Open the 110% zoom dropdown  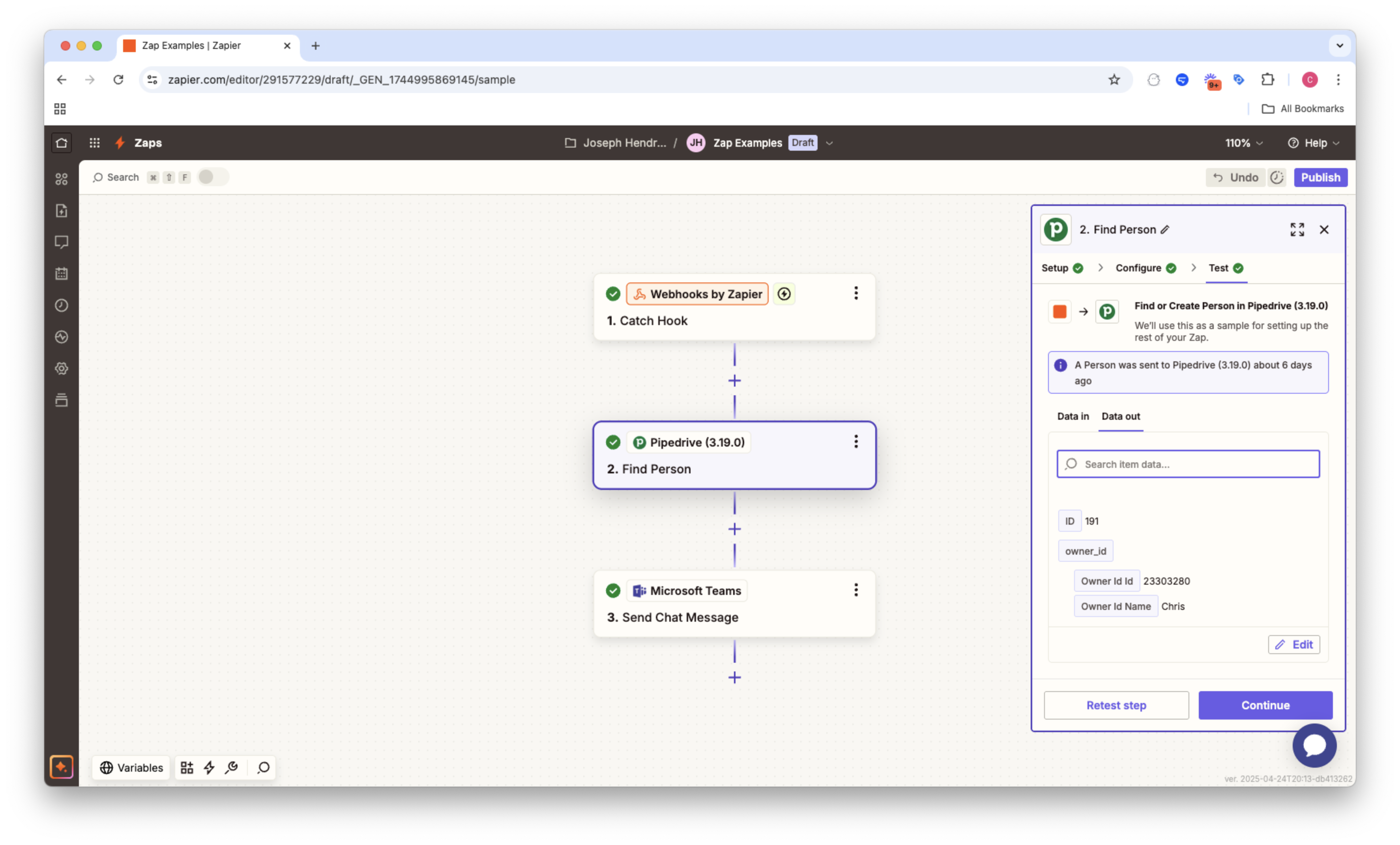click(1244, 143)
